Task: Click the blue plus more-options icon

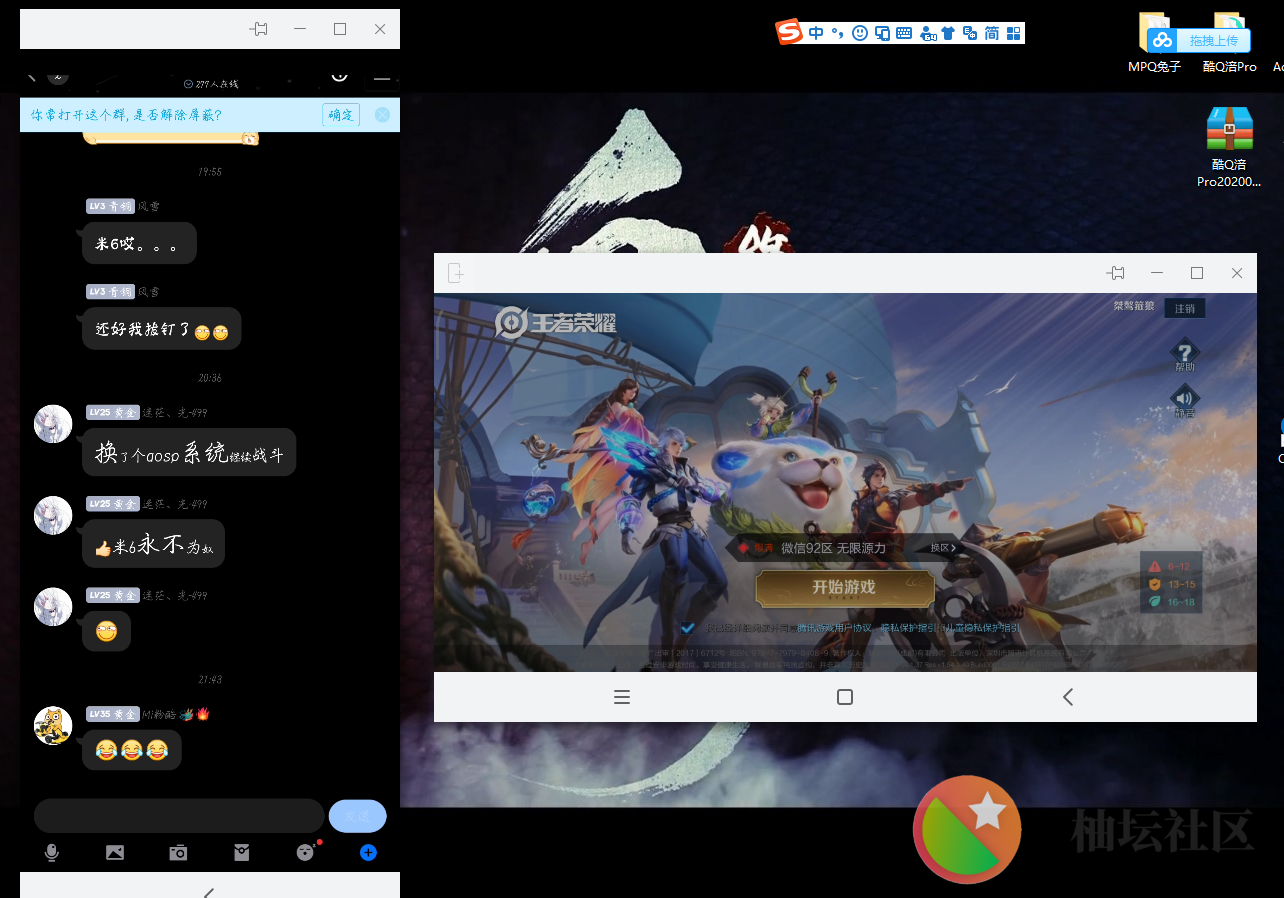Action: (368, 853)
